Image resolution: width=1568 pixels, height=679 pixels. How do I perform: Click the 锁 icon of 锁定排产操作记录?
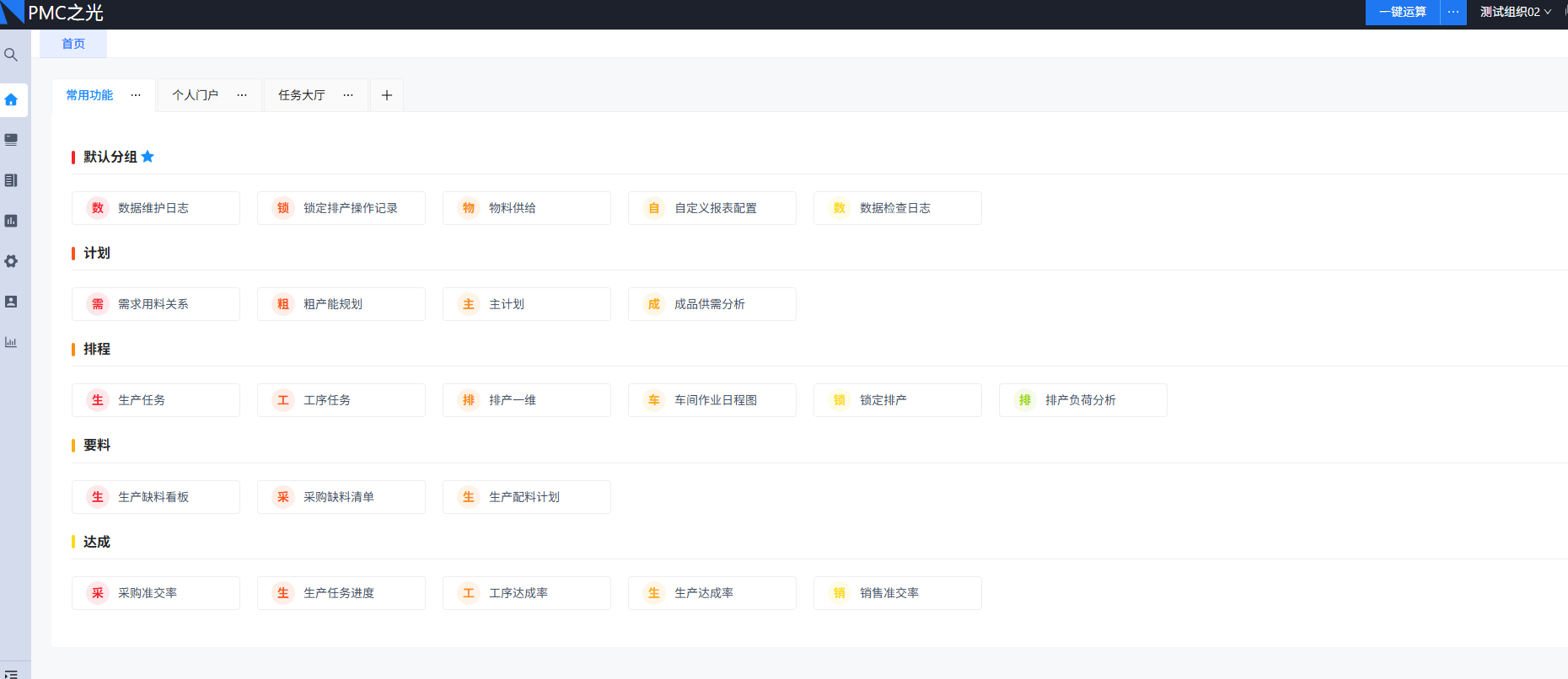[x=283, y=208]
